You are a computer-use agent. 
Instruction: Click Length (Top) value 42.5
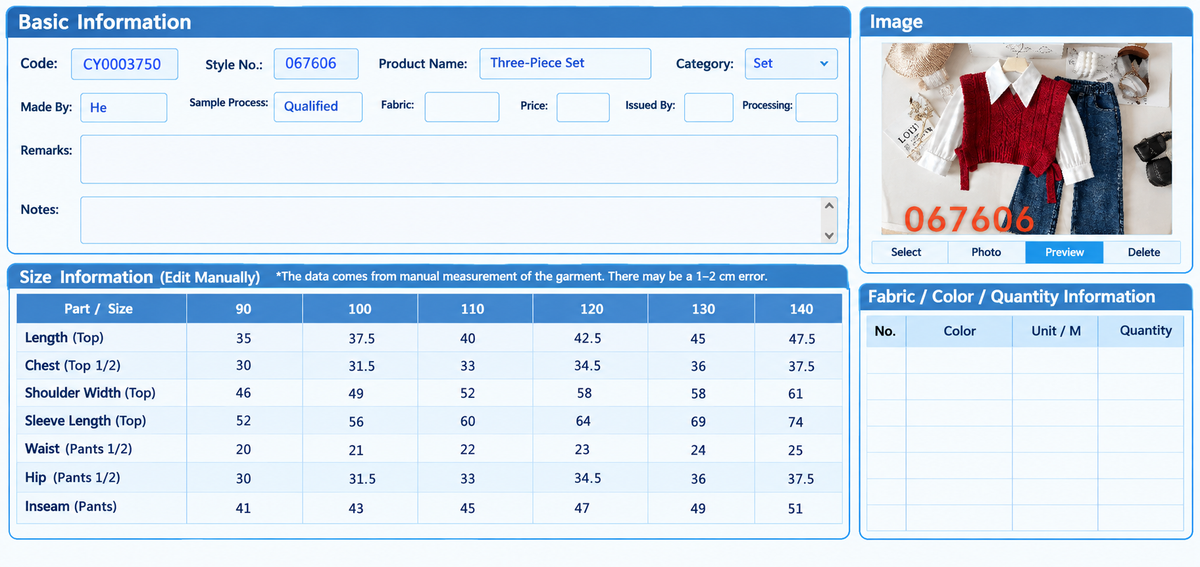coord(588,338)
